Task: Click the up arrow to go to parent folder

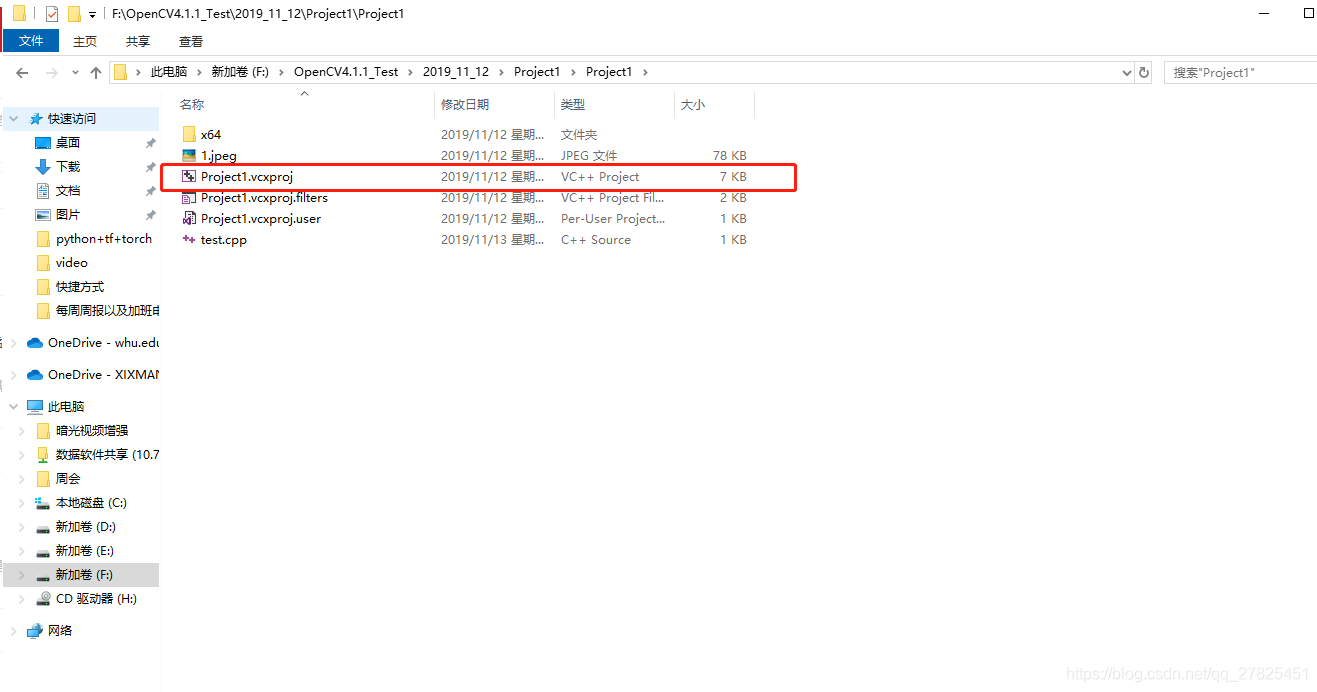Action: [95, 71]
